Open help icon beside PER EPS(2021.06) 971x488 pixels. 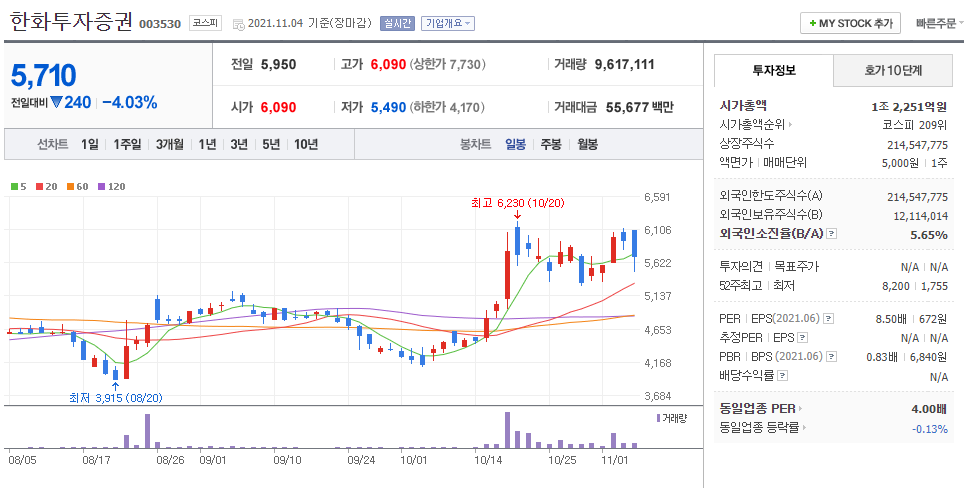828,319
